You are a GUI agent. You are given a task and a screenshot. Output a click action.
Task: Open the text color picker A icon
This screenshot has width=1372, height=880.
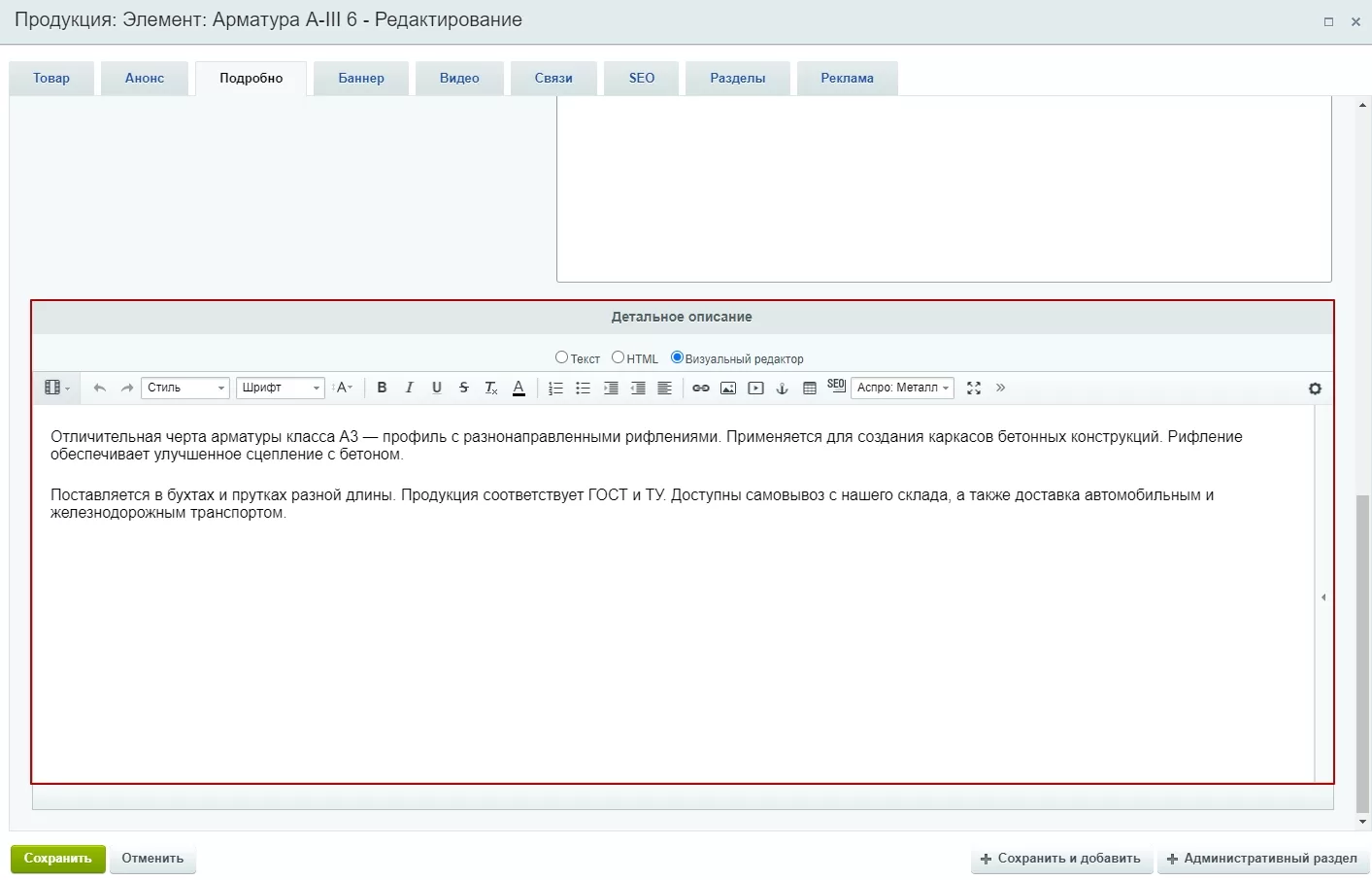coord(519,388)
